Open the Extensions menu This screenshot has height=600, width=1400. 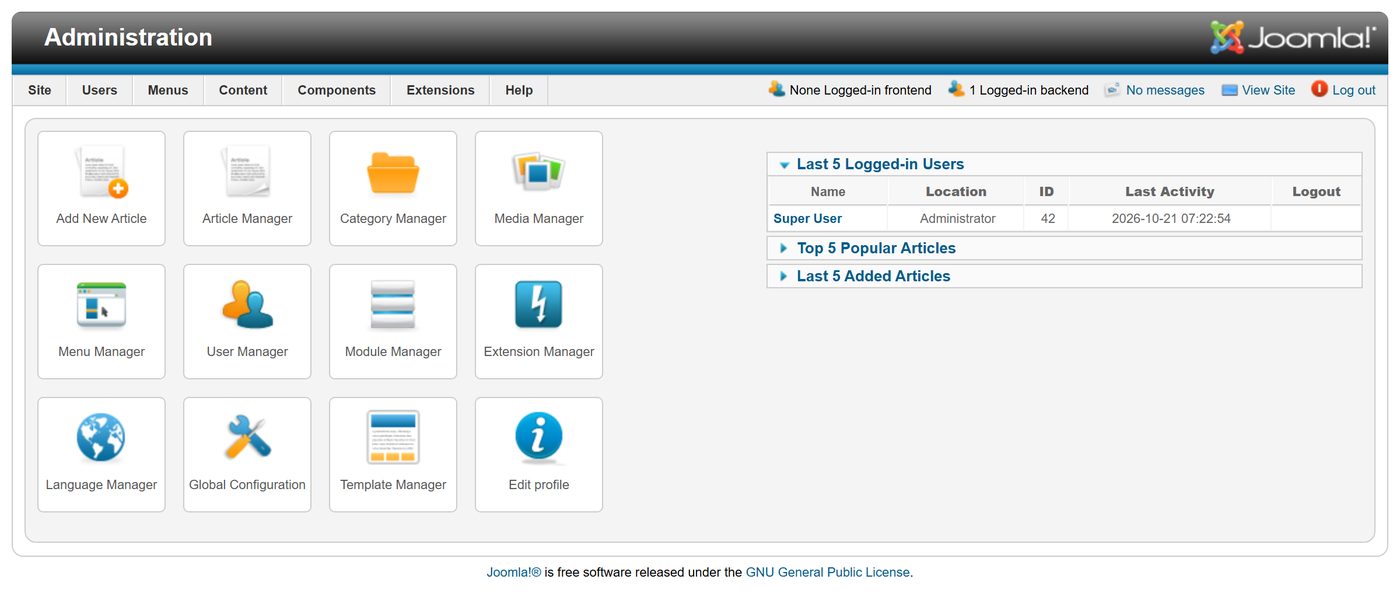(441, 90)
